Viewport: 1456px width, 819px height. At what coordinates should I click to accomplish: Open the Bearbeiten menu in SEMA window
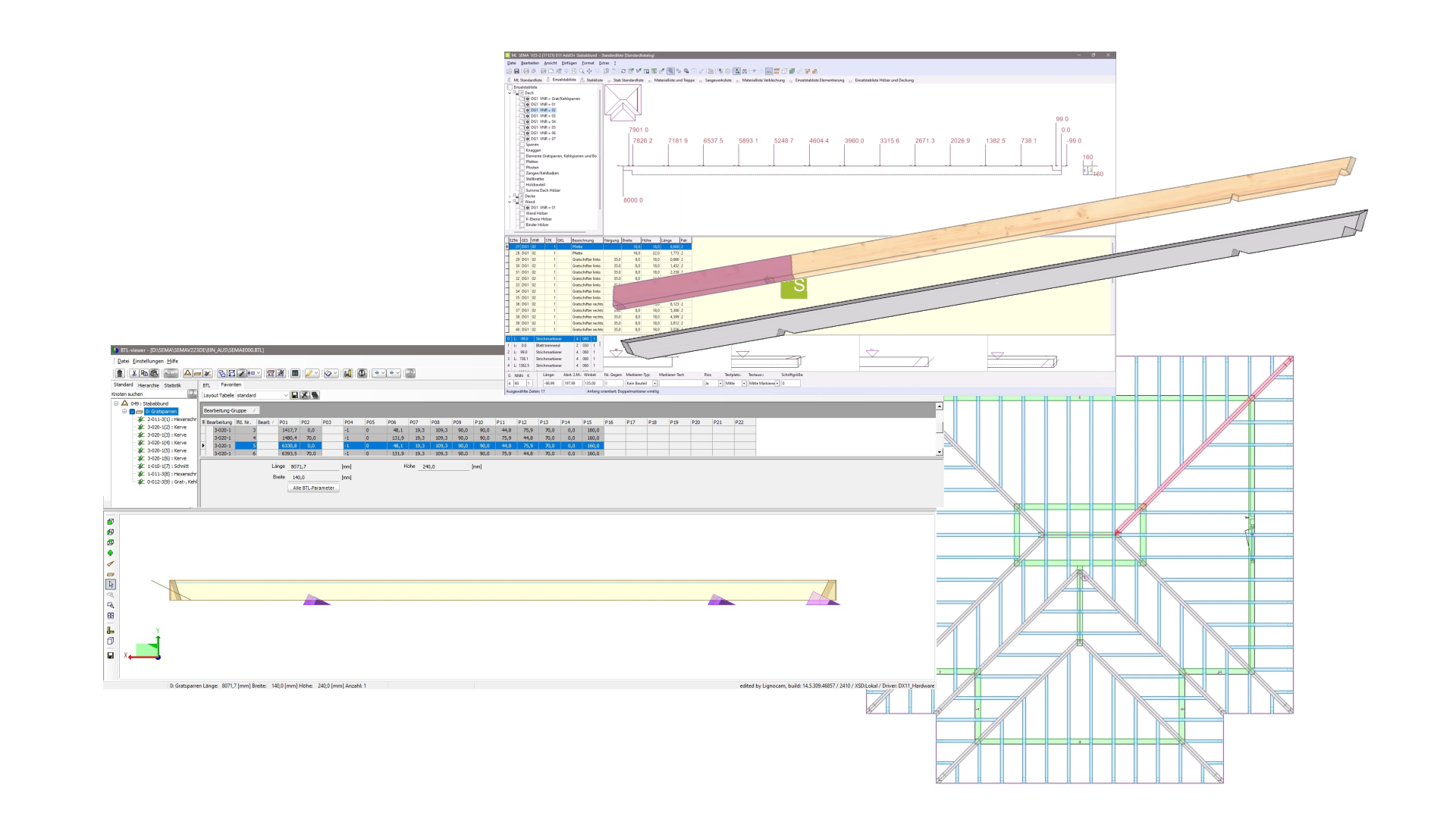click(529, 63)
